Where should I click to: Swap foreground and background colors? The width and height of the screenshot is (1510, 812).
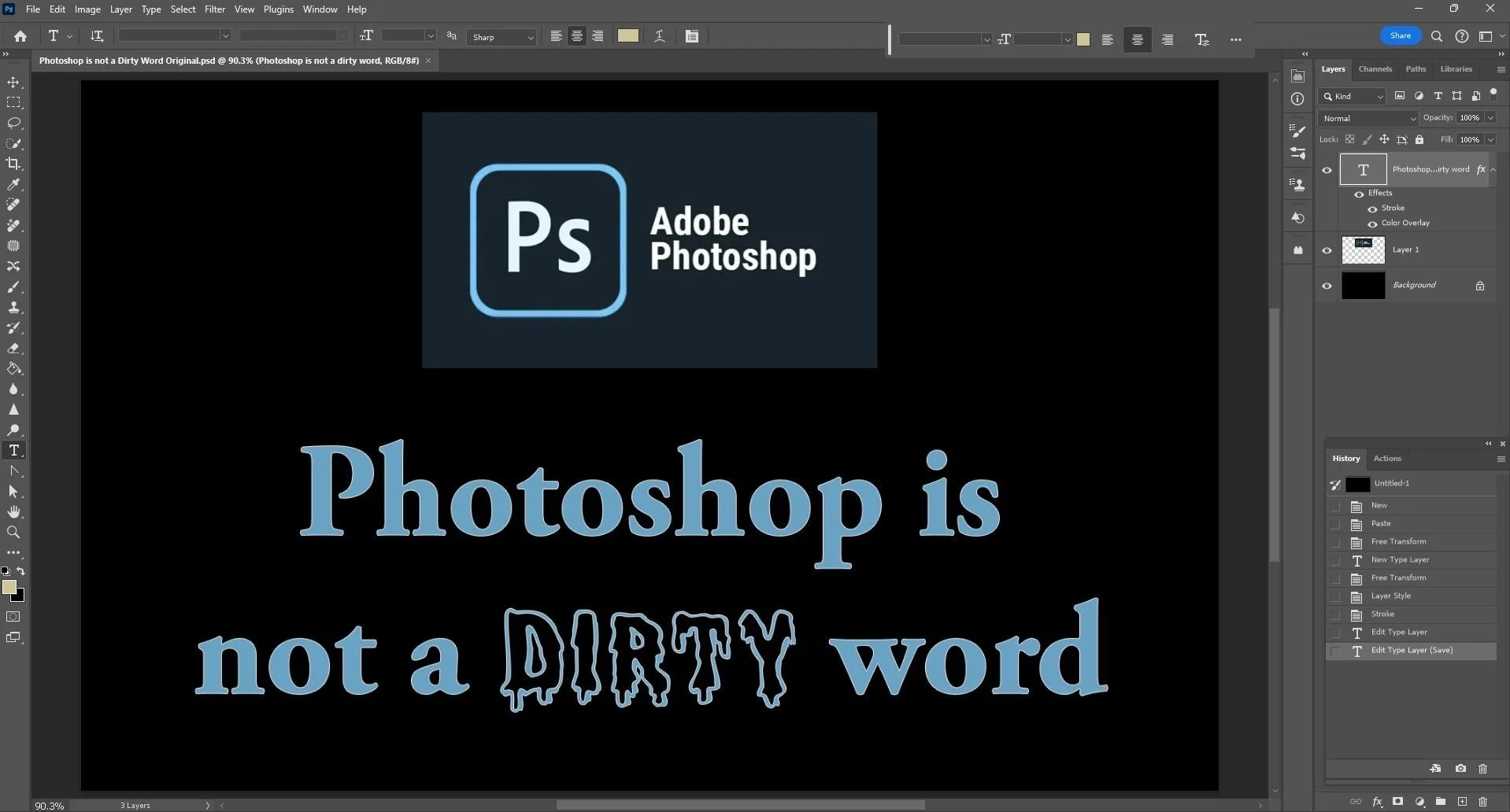coord(21,571)
